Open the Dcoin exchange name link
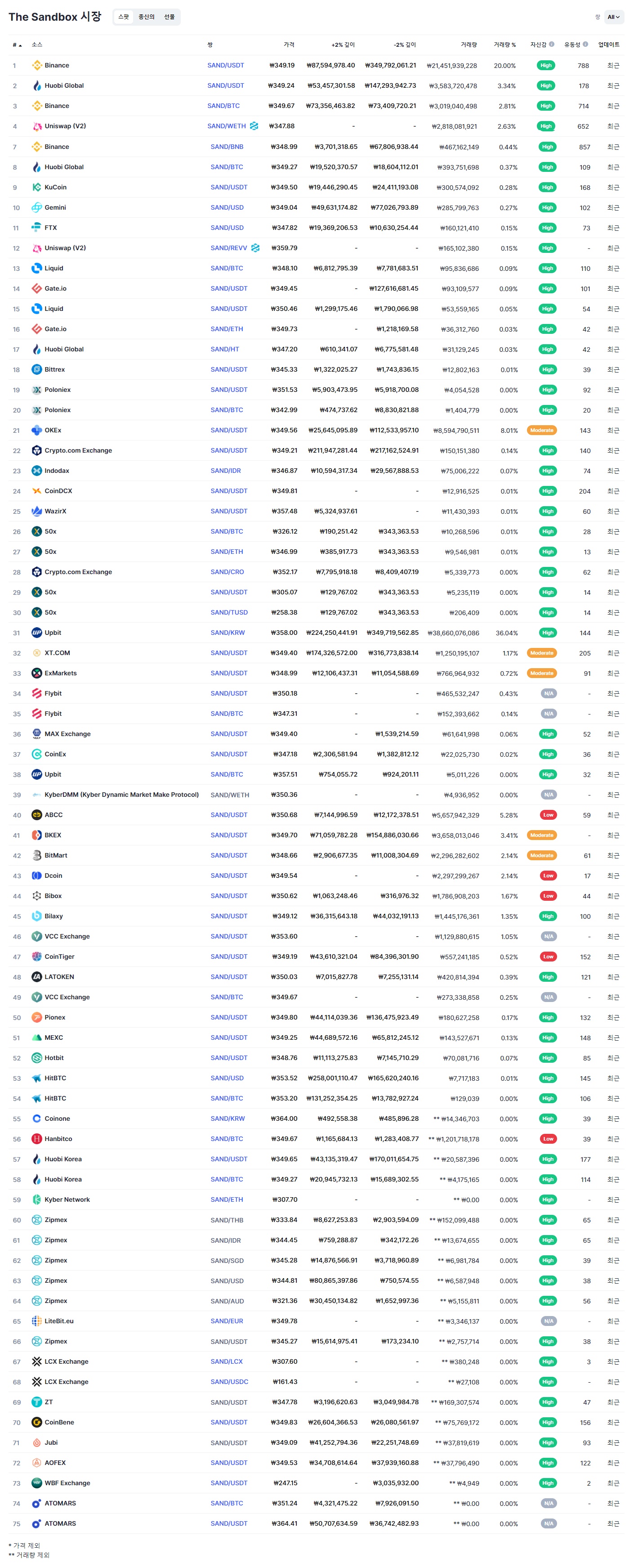The height and width of the screenshot is (1568, 629). [x=53, y=876]
